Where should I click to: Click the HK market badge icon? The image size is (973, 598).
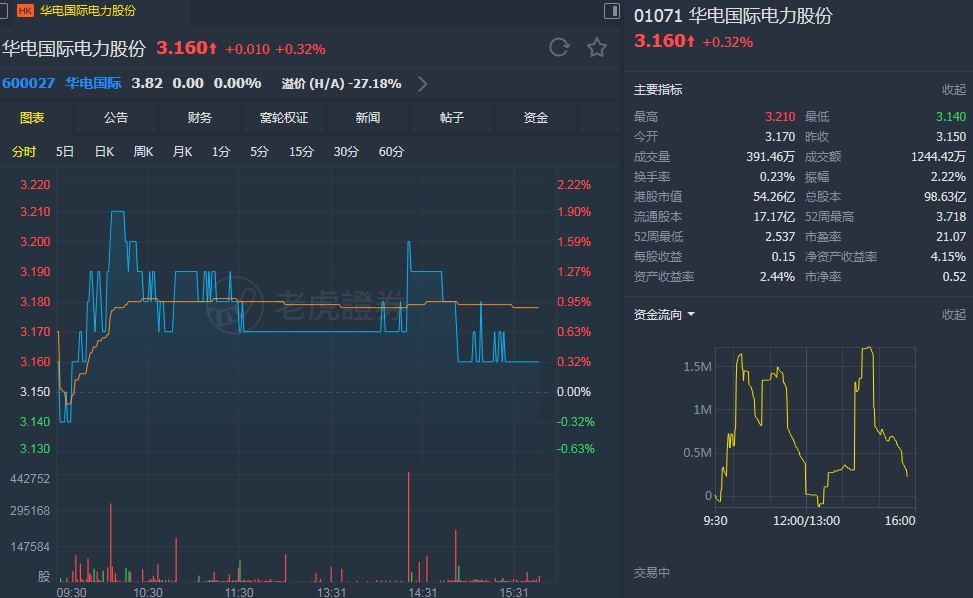[25, 11]
